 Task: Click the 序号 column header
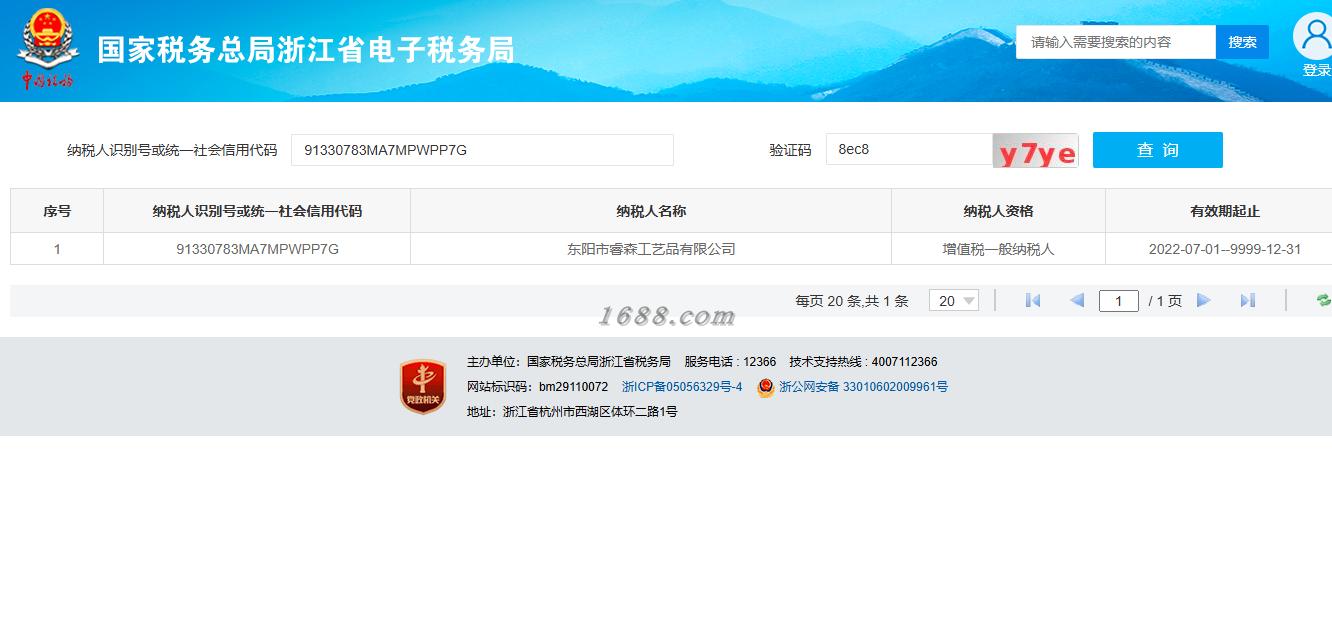(57, 211)
